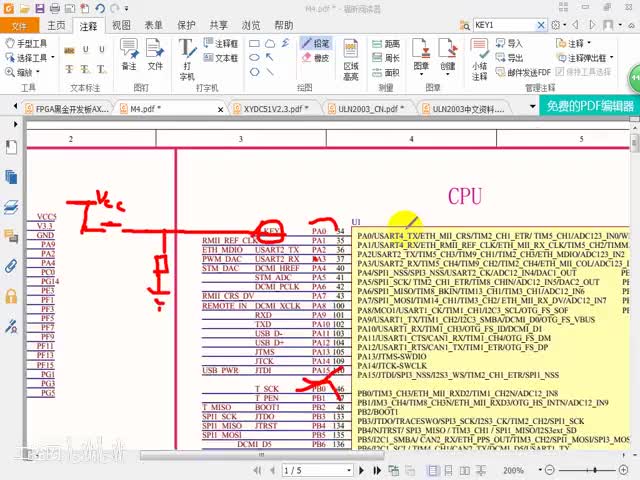This screenshot has height=480, width=640.
Task: Switch to the Help (帮助) ribbon tab
Action: 284,25
